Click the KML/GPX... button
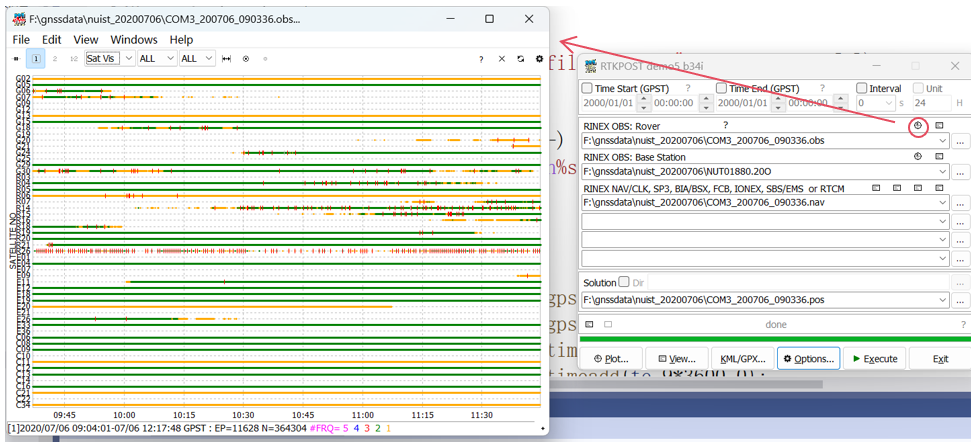Viewport: 971px width, 442px height. 742,358
